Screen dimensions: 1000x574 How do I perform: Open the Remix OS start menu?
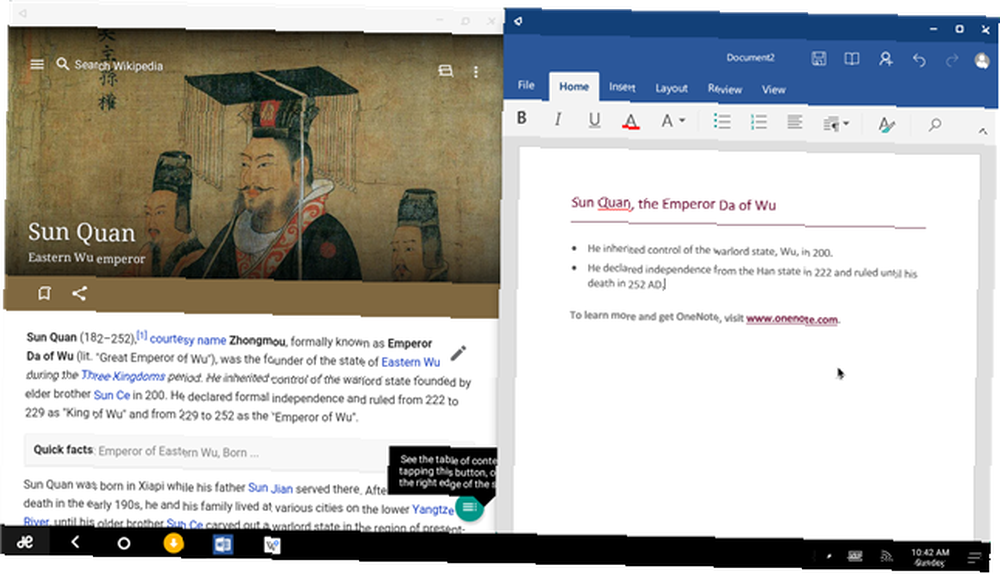click(x=25, y=542)
